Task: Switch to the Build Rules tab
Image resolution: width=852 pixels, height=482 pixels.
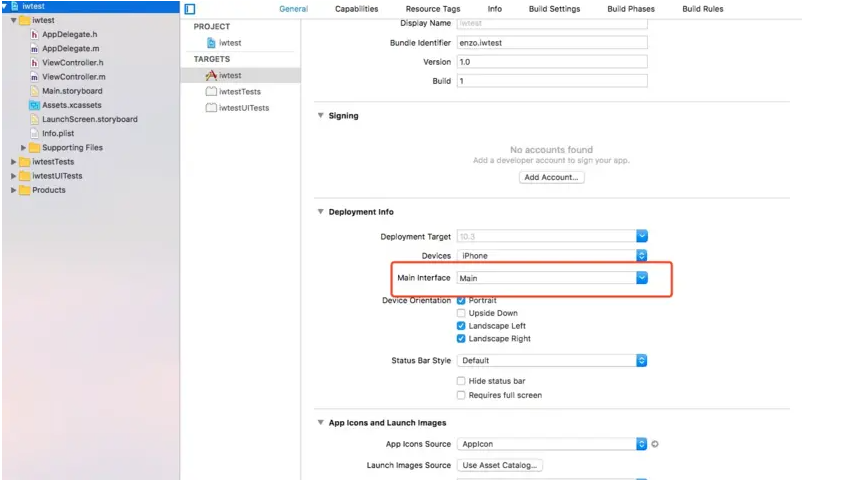Action: pos(703,9)
